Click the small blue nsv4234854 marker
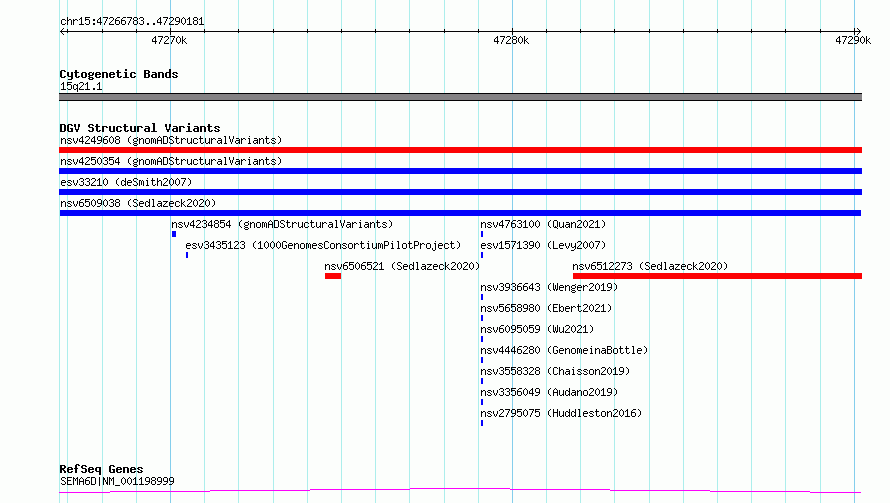The width and height of the screenshot is (890, 503). click(174, 234)
